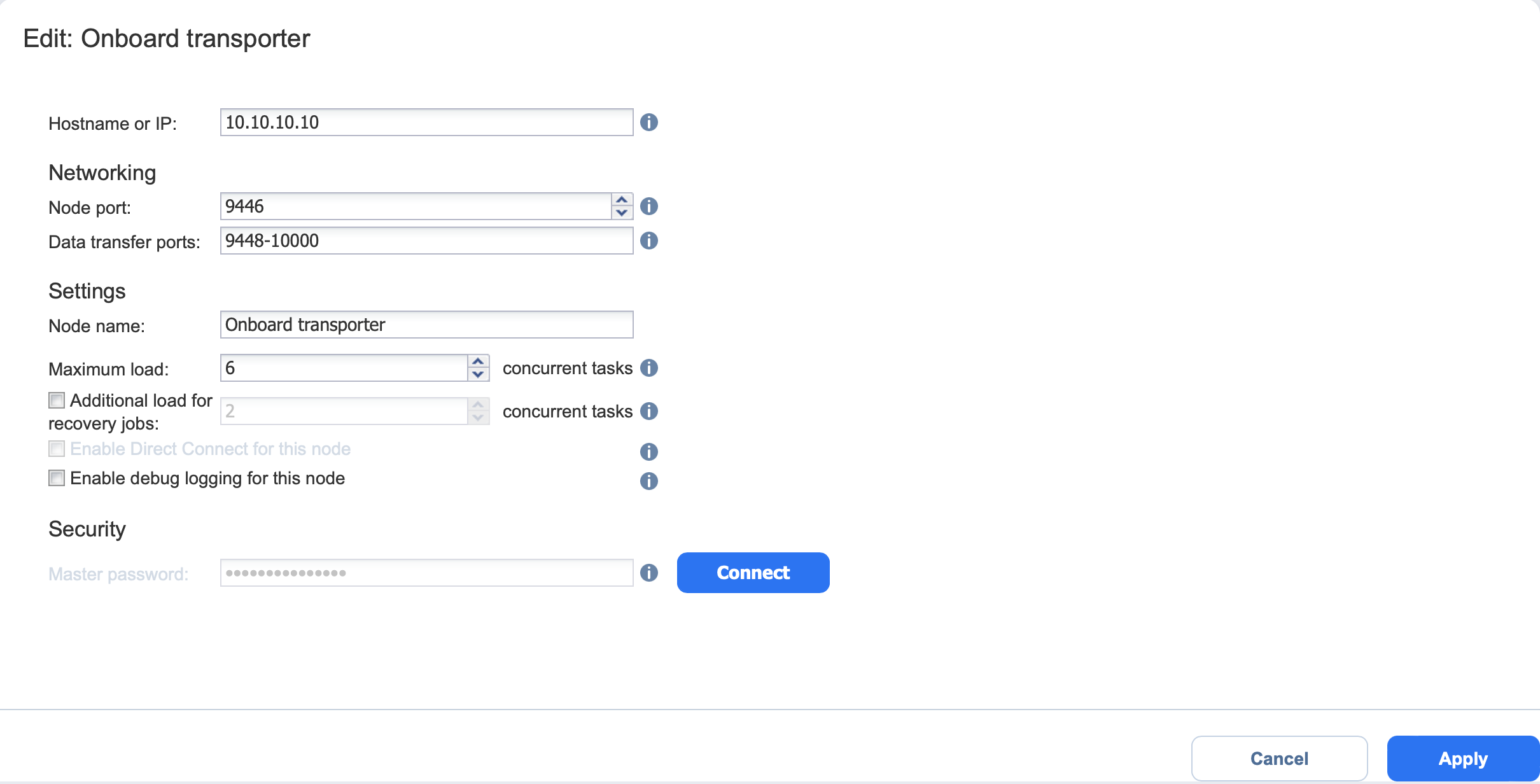This screenshot has height=784, width=1540.
Task: Cancel editing the transporter
Action: pos(1279,759)
